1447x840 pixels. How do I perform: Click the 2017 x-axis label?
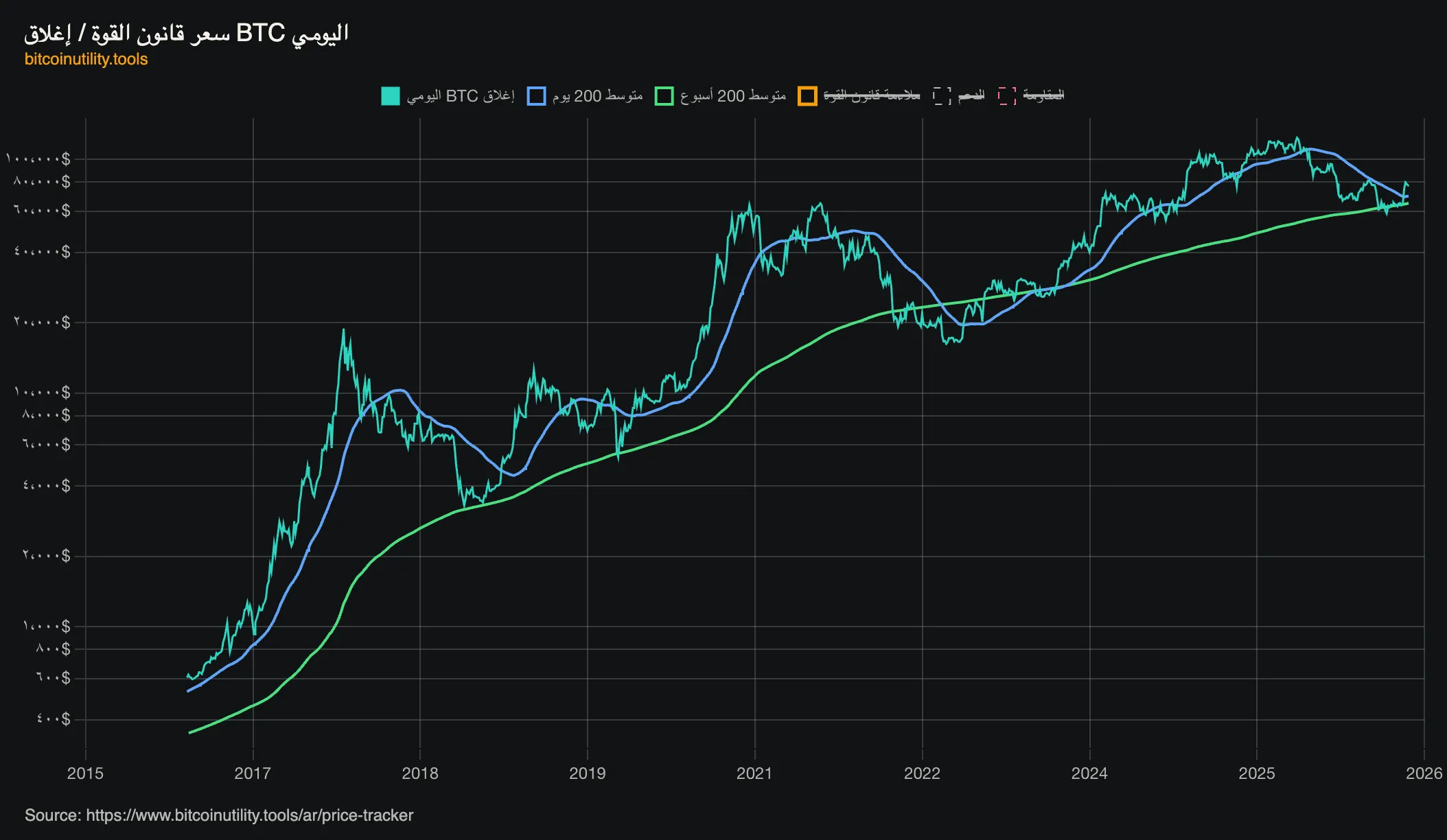253,773
